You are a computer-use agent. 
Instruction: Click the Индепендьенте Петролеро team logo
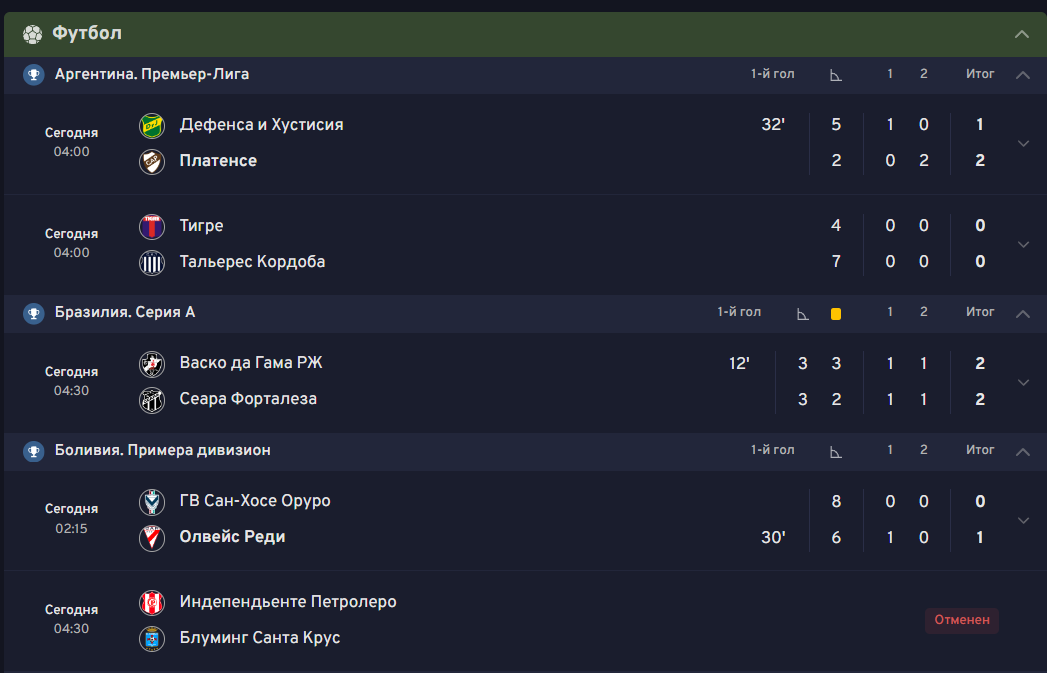coord(152,603)
